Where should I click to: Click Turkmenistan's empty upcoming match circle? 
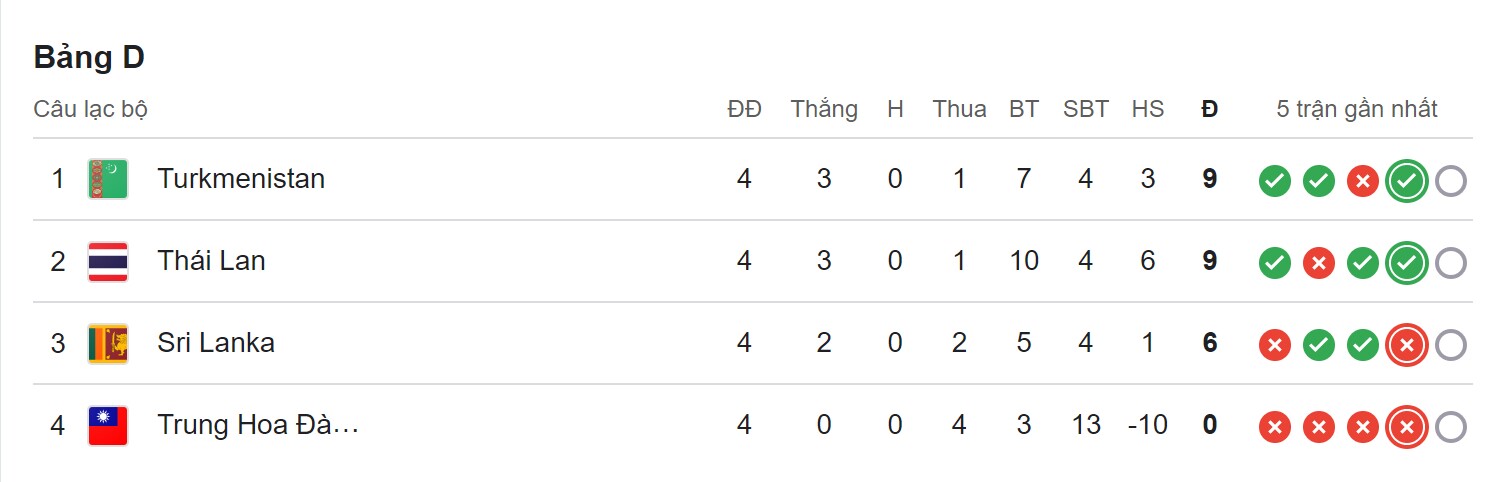pos(1451,181)
